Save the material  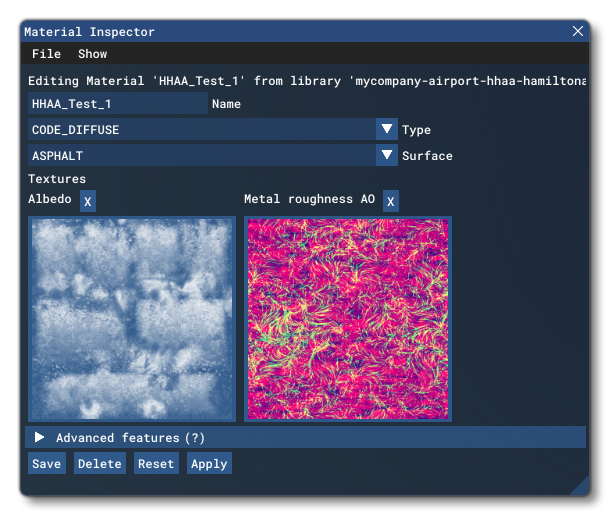47,463
